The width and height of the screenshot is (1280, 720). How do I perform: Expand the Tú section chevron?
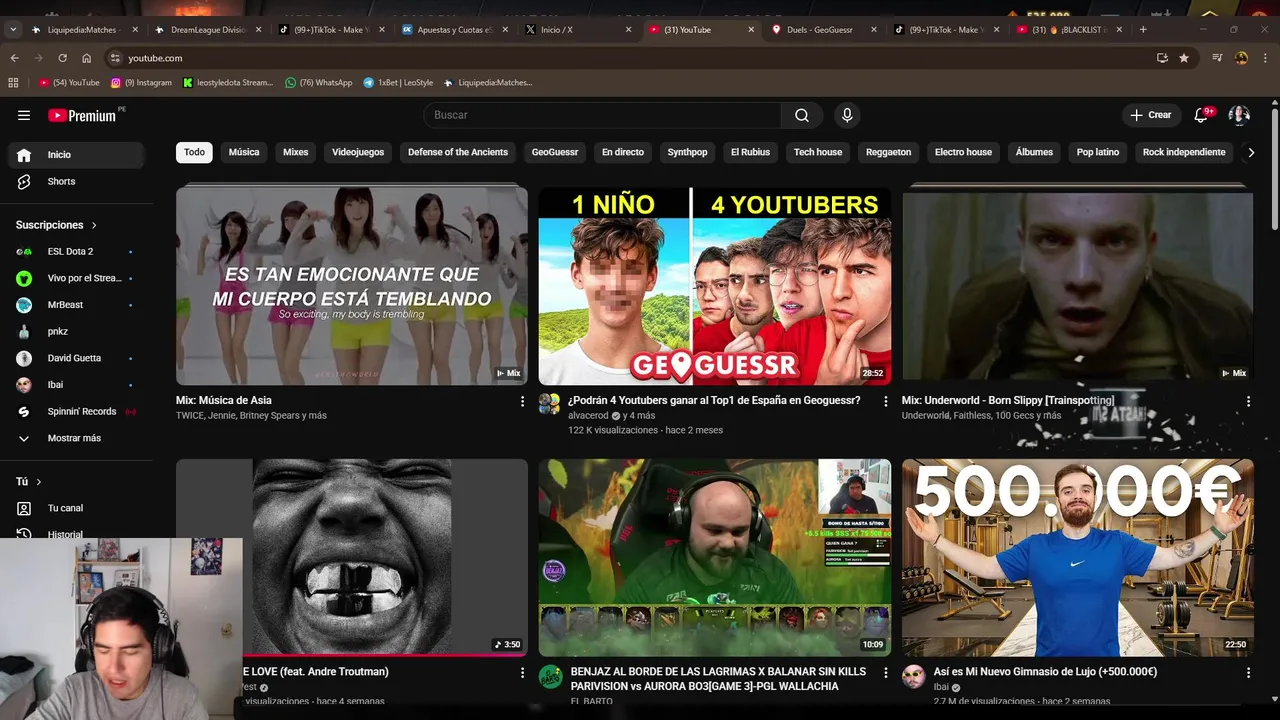[39, 482]
